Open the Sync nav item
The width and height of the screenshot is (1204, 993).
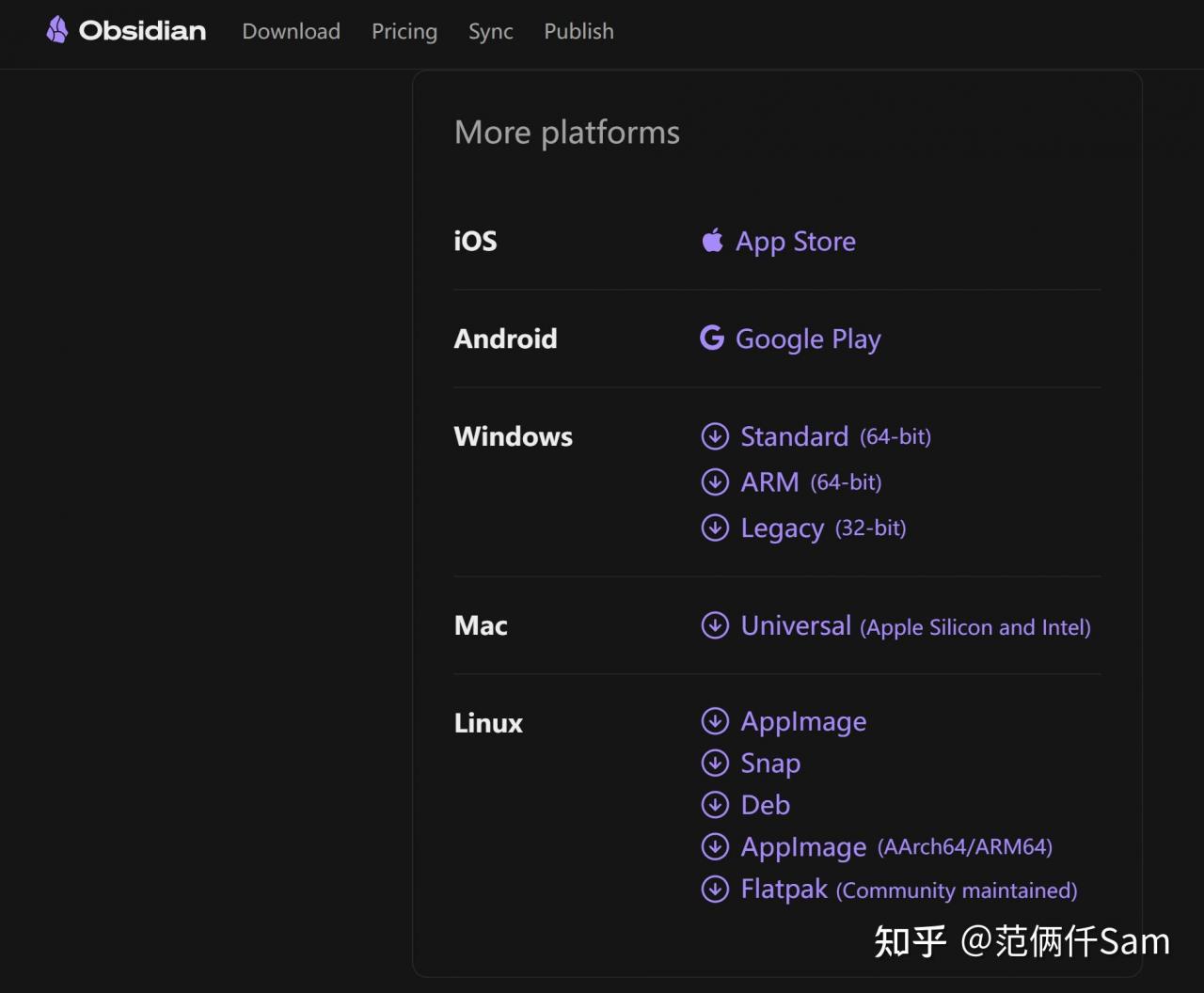(491, 31)
